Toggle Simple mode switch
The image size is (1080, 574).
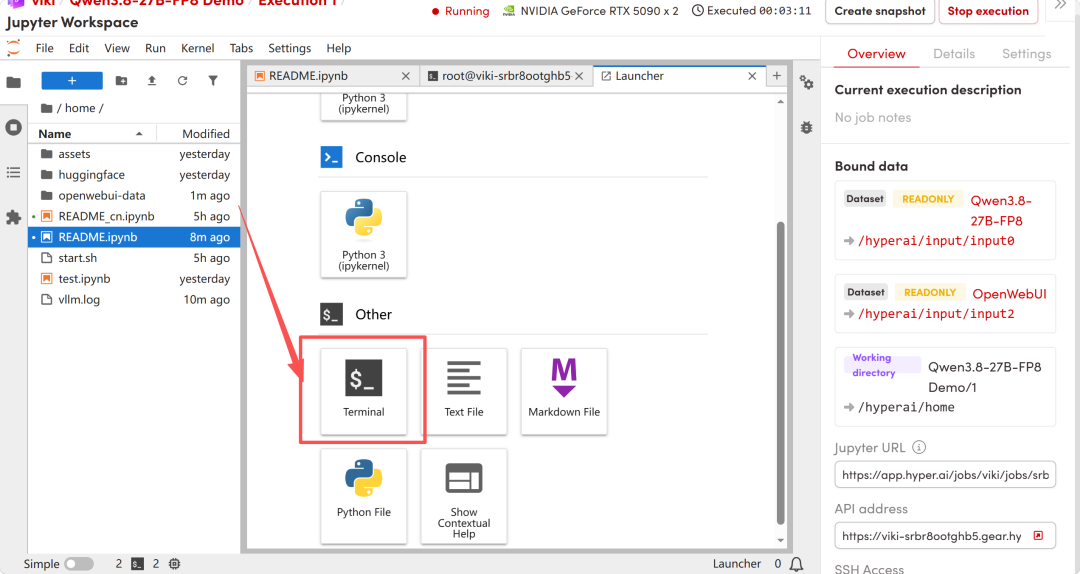coord(79,564)
